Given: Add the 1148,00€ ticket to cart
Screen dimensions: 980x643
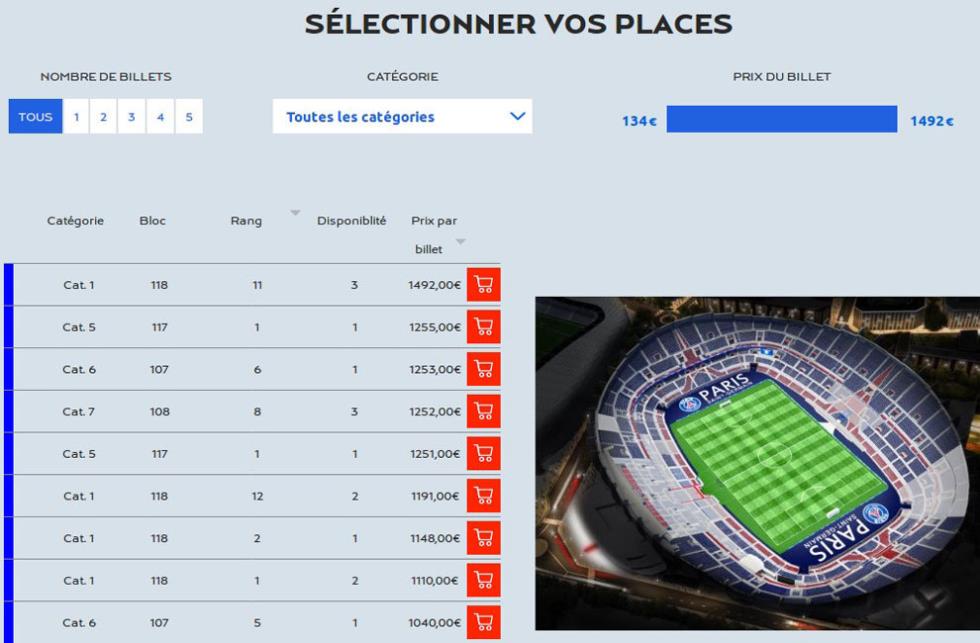Looking at the screenshot, I should point(484,538).
